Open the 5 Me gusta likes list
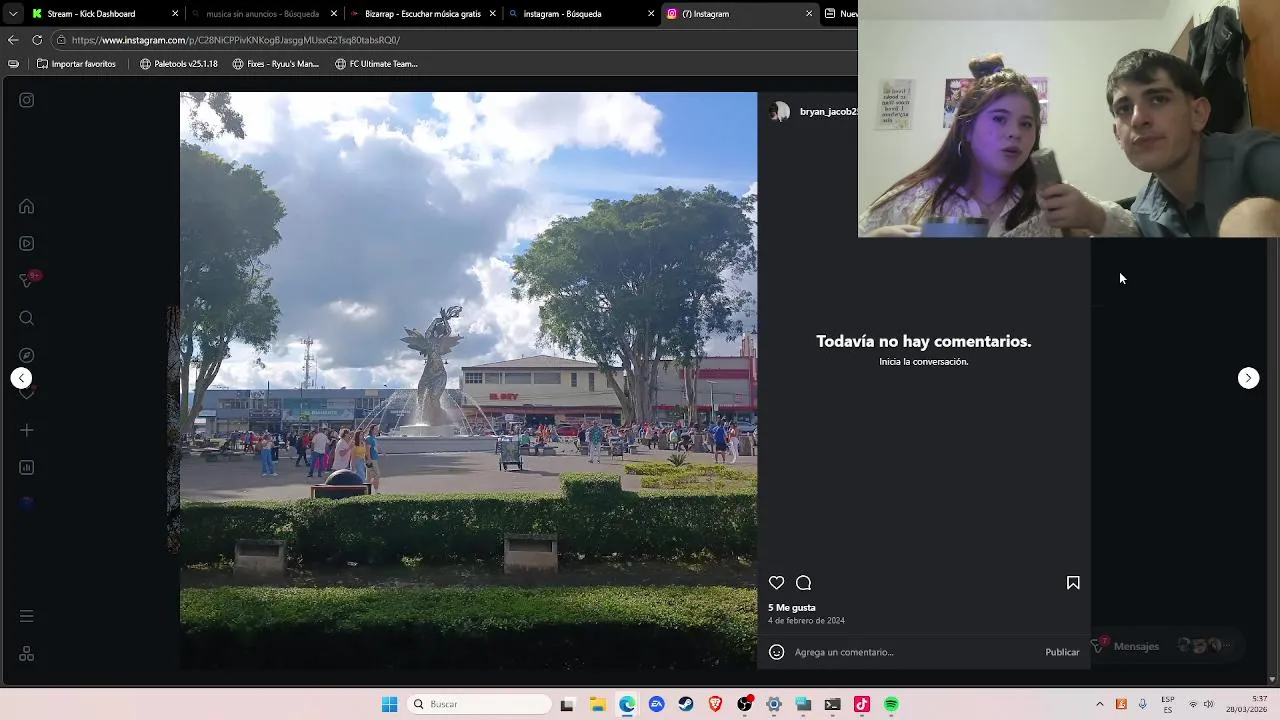The height and width of the screenshot is (720, 1280). coord(792,608)
